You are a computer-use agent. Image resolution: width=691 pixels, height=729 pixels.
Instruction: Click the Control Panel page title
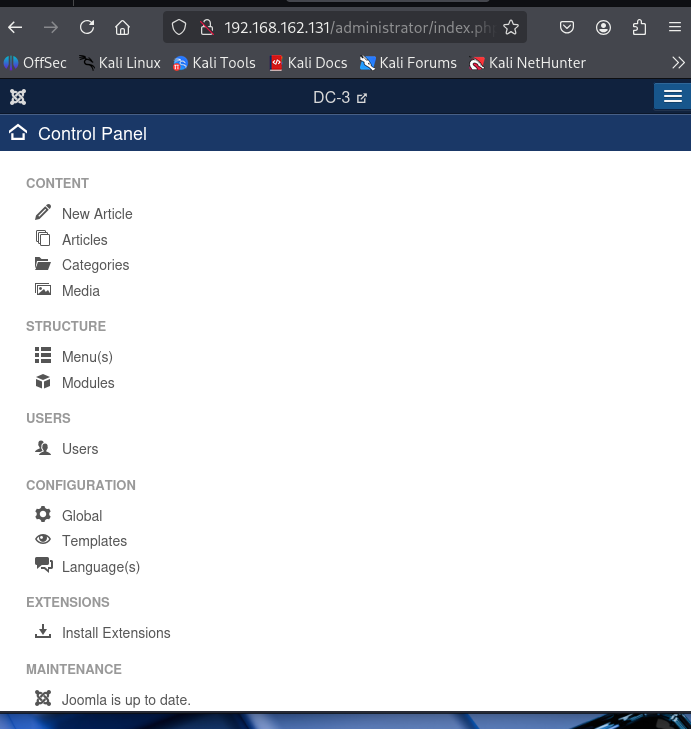point(93,134)
